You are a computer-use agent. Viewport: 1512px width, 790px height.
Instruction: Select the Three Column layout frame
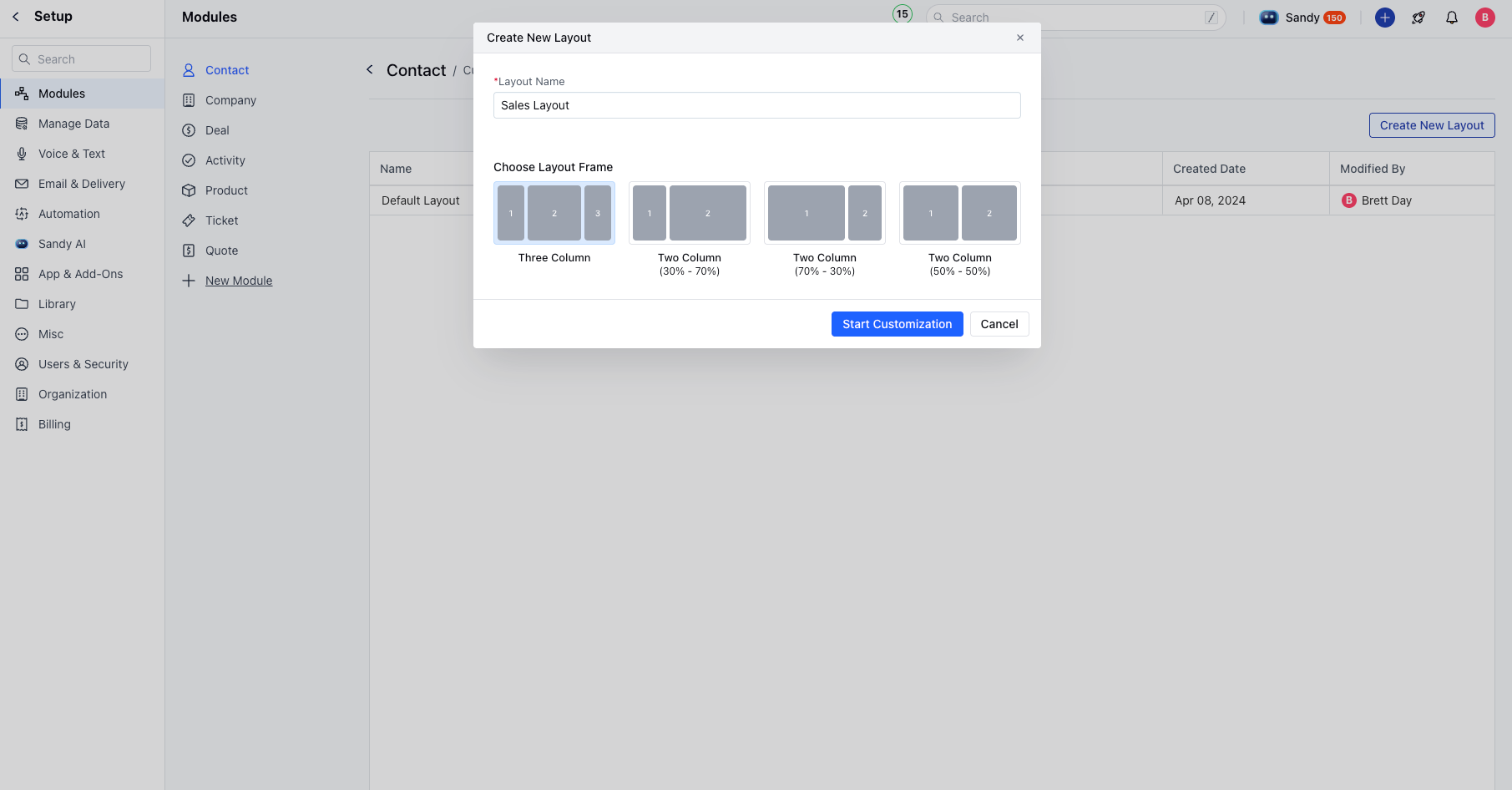click(x=554, y=212)
